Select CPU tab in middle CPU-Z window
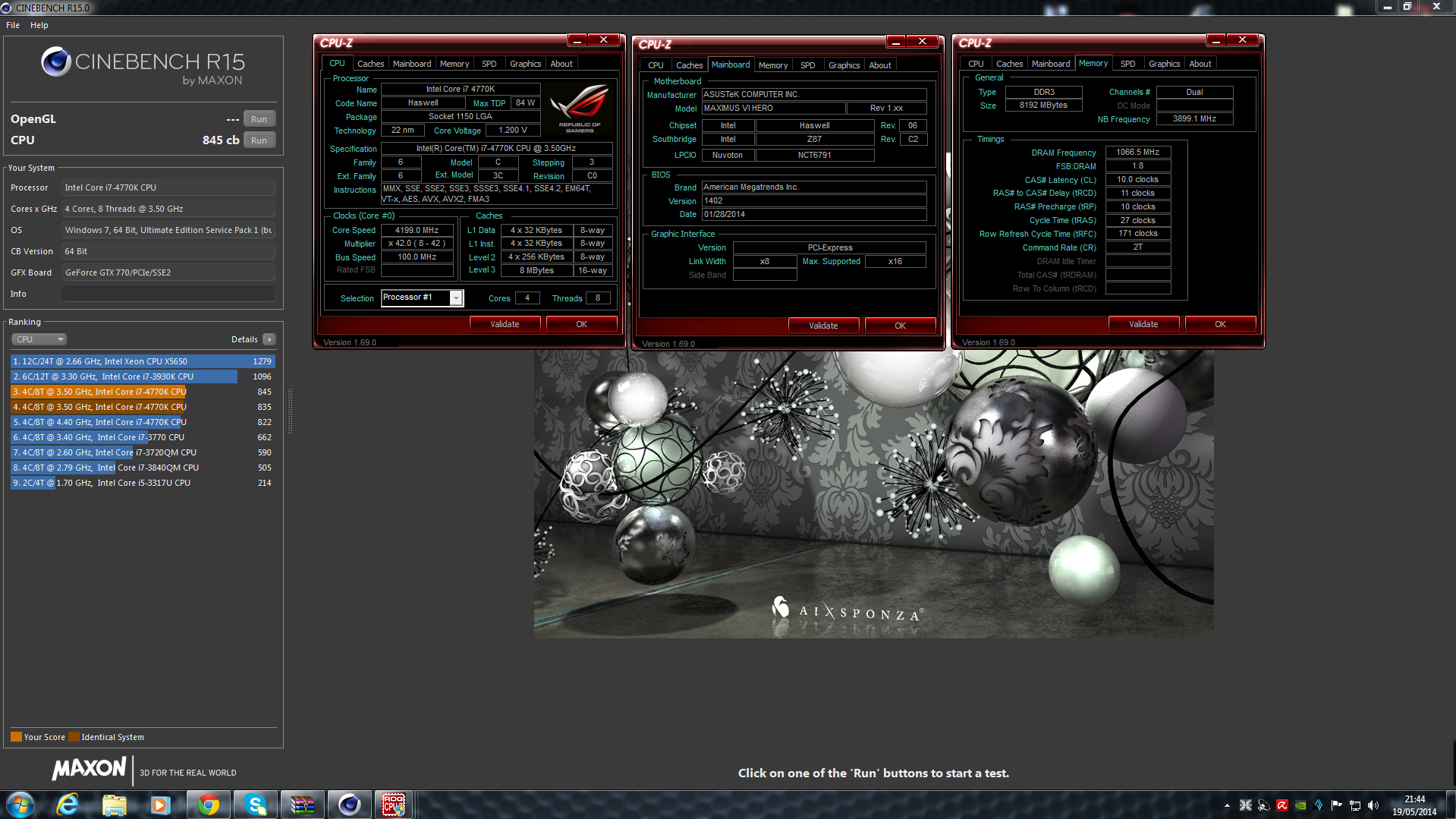Screen dimensions: 1456x819 click(x=656, y=65)
